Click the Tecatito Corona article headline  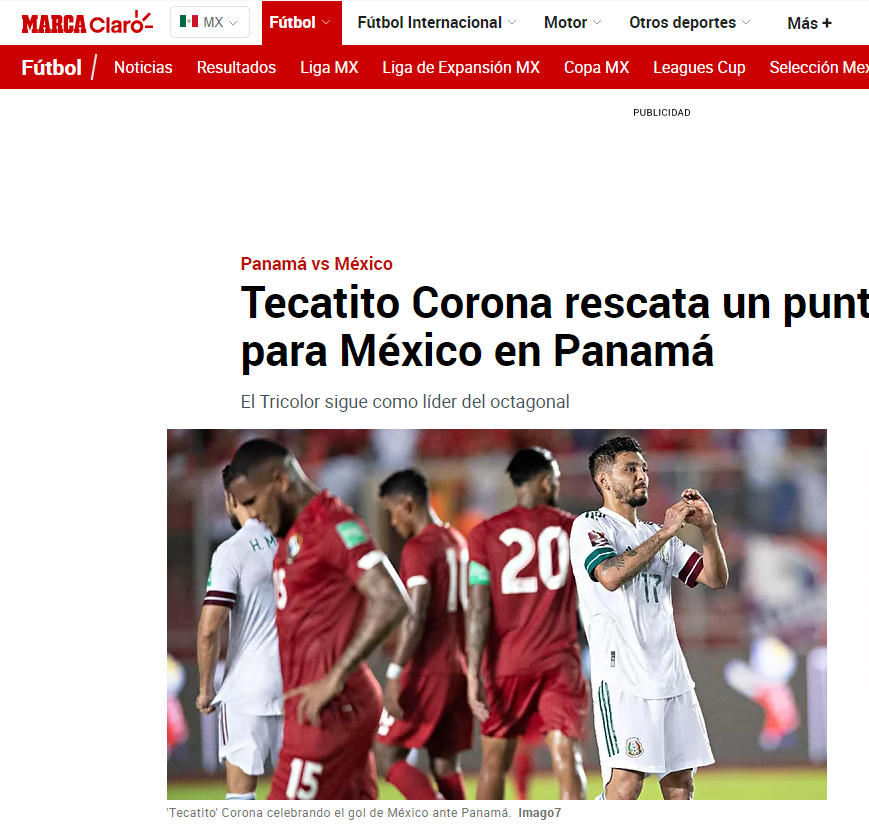555,327
